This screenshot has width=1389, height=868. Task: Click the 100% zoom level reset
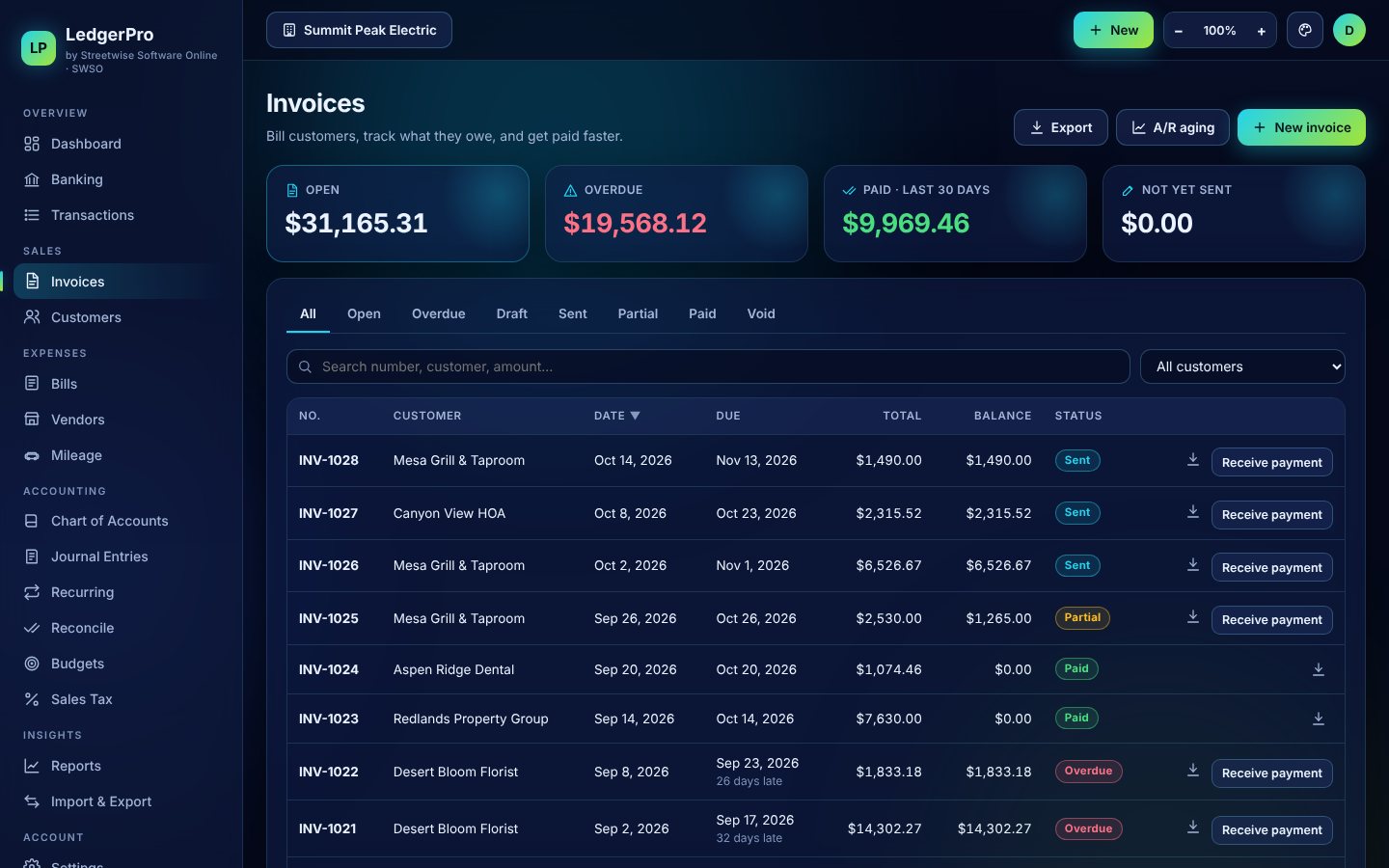point(1219,31)
